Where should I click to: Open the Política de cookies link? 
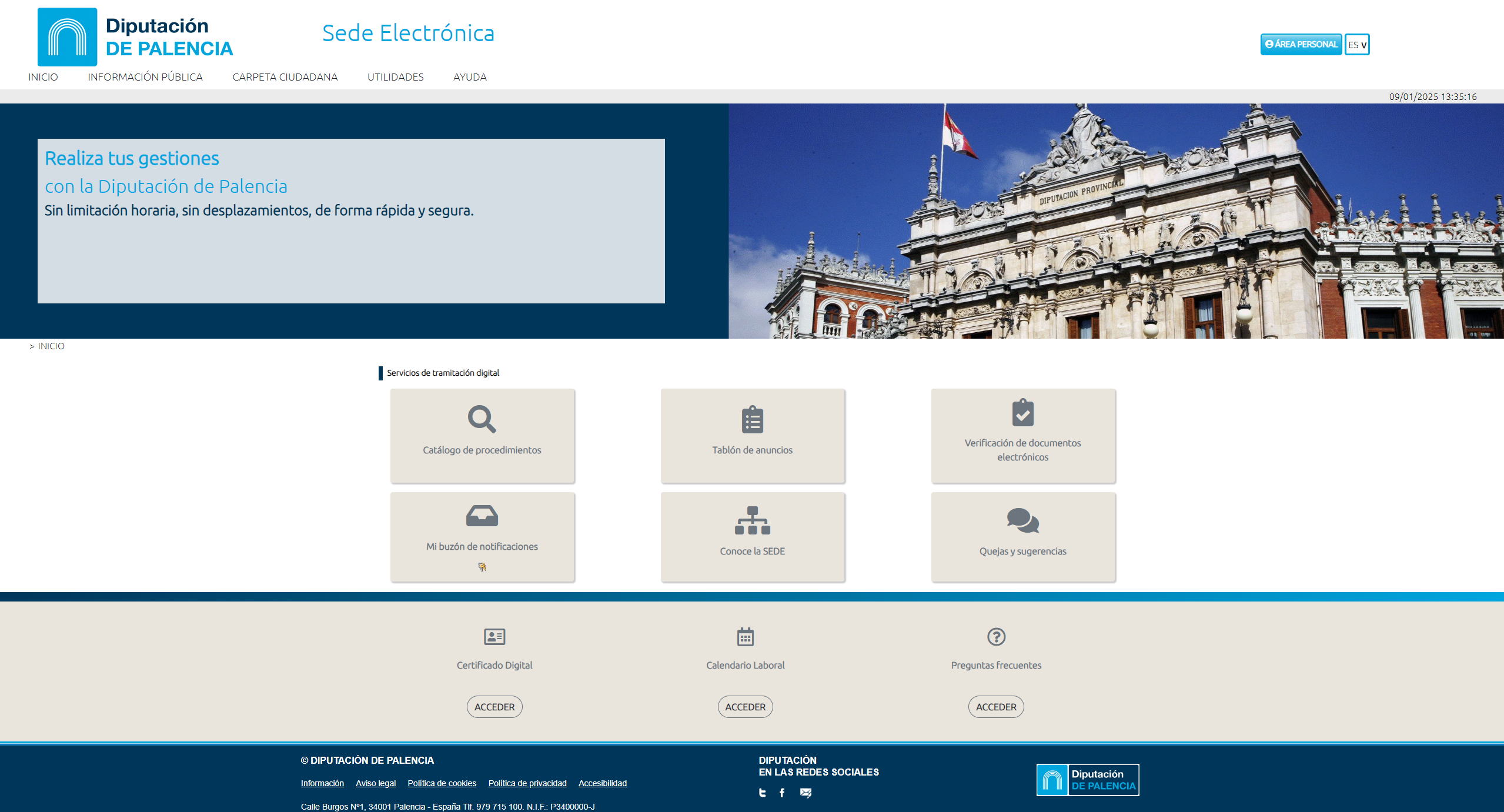tap(442, 783)
